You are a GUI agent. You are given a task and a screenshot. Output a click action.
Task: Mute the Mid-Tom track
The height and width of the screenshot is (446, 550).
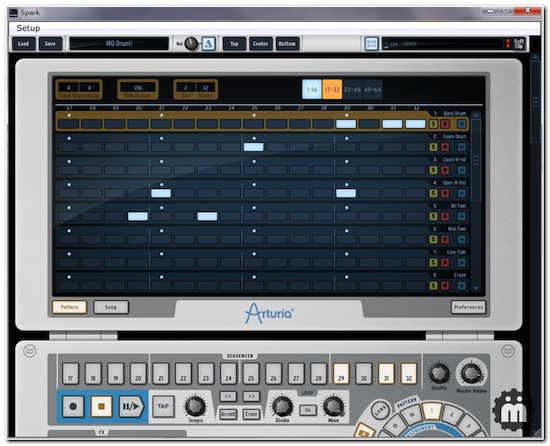[445, 239]
